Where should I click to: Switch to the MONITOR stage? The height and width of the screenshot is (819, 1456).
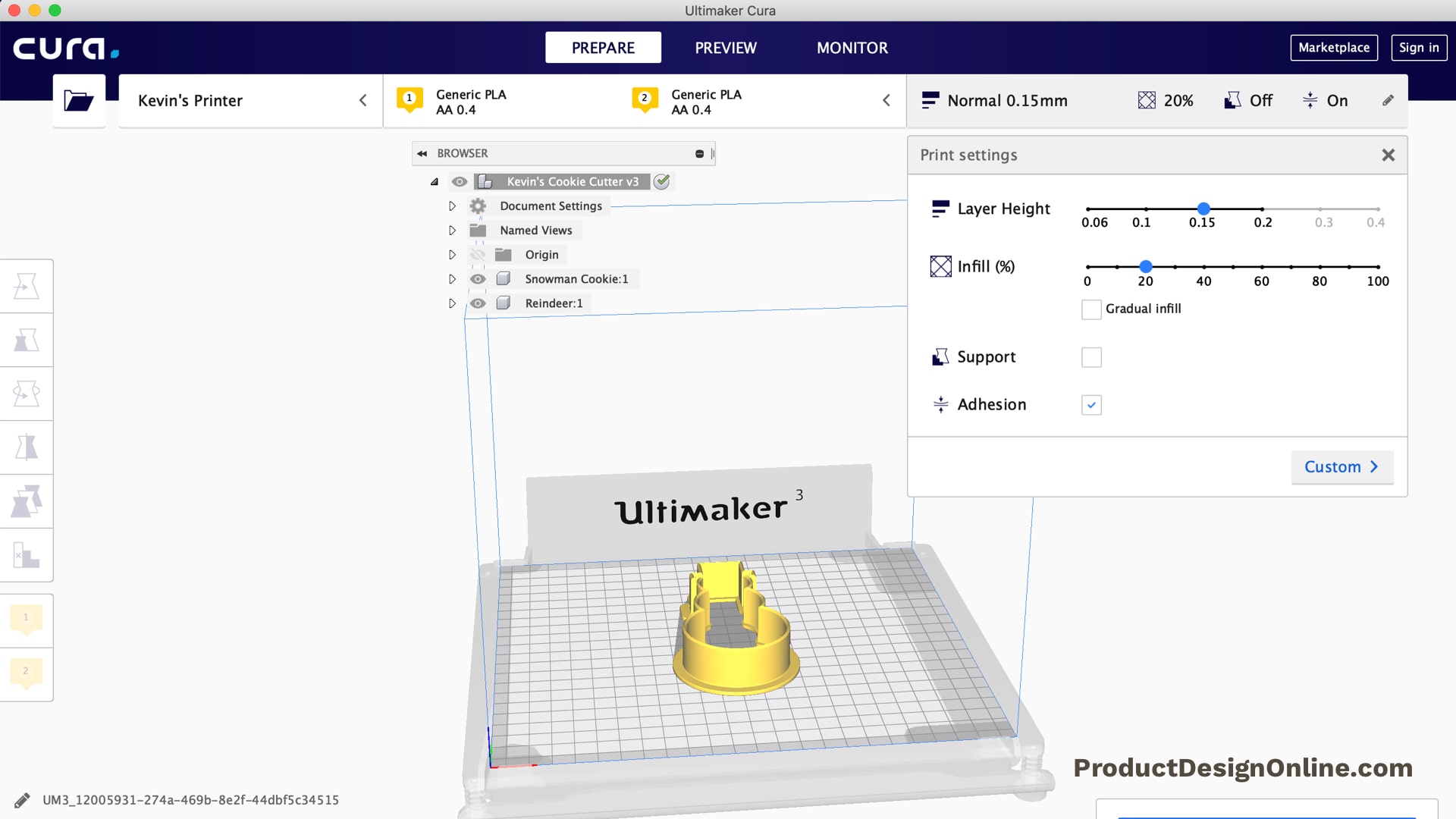(852, 47)
